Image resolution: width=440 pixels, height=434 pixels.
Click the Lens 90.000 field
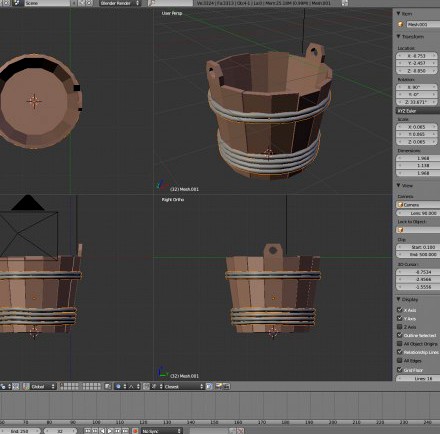418,213
